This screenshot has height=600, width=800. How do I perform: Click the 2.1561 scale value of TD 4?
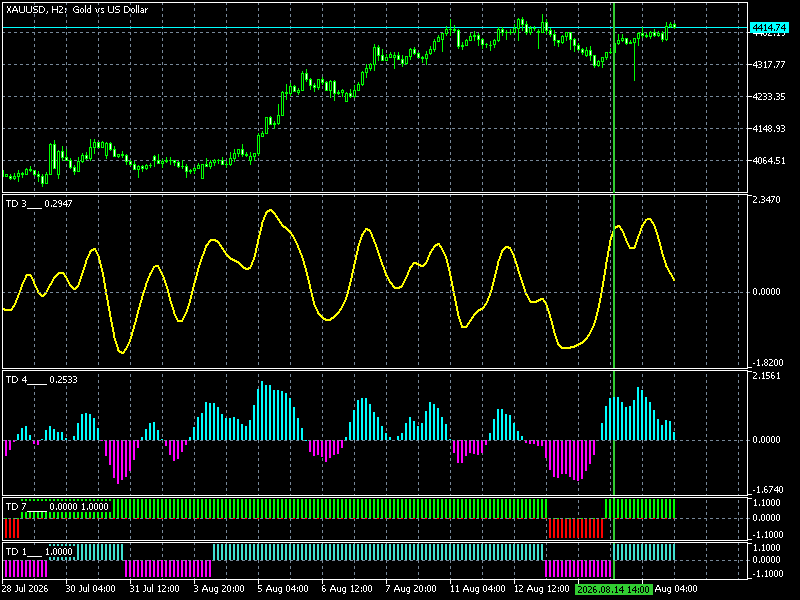[766, 376]
